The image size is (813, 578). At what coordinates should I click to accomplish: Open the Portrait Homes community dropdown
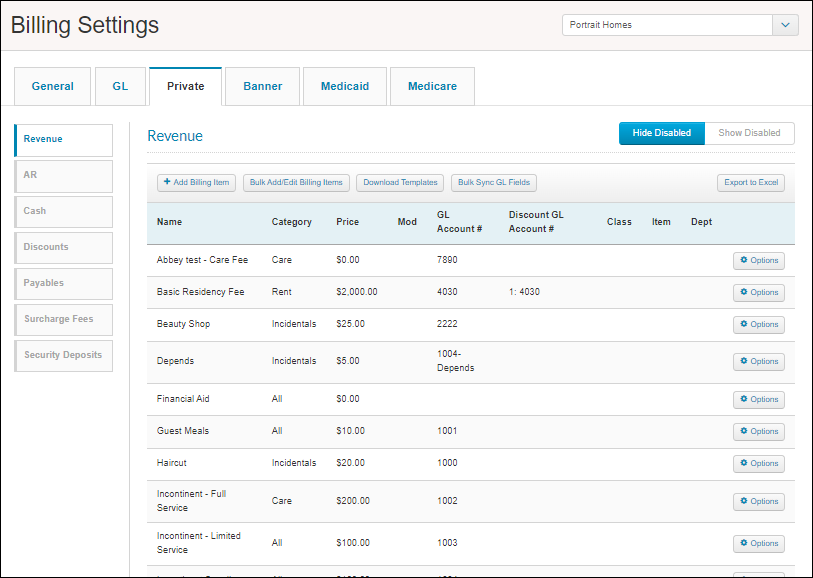coord(680,25)
